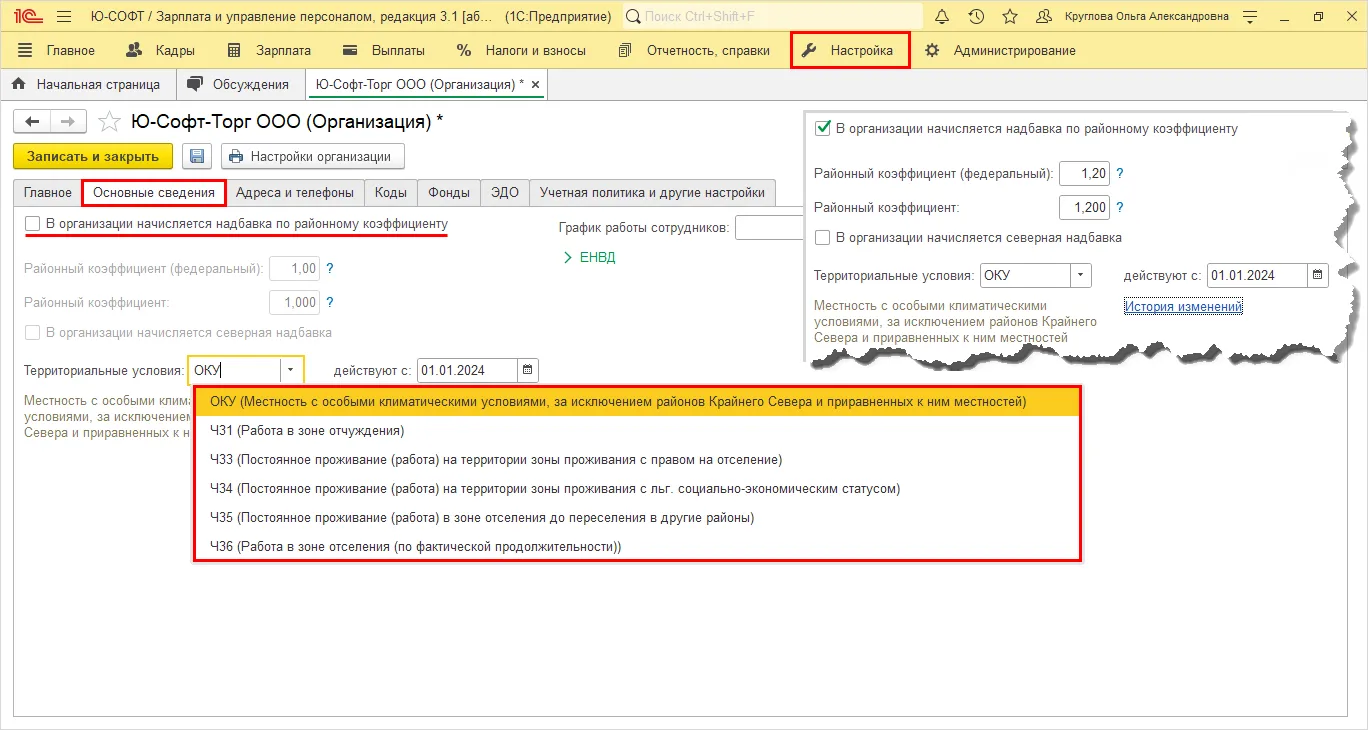Open Начальная страница home tab
Viewport: 1368px width, 730px height.
point(87,85)
